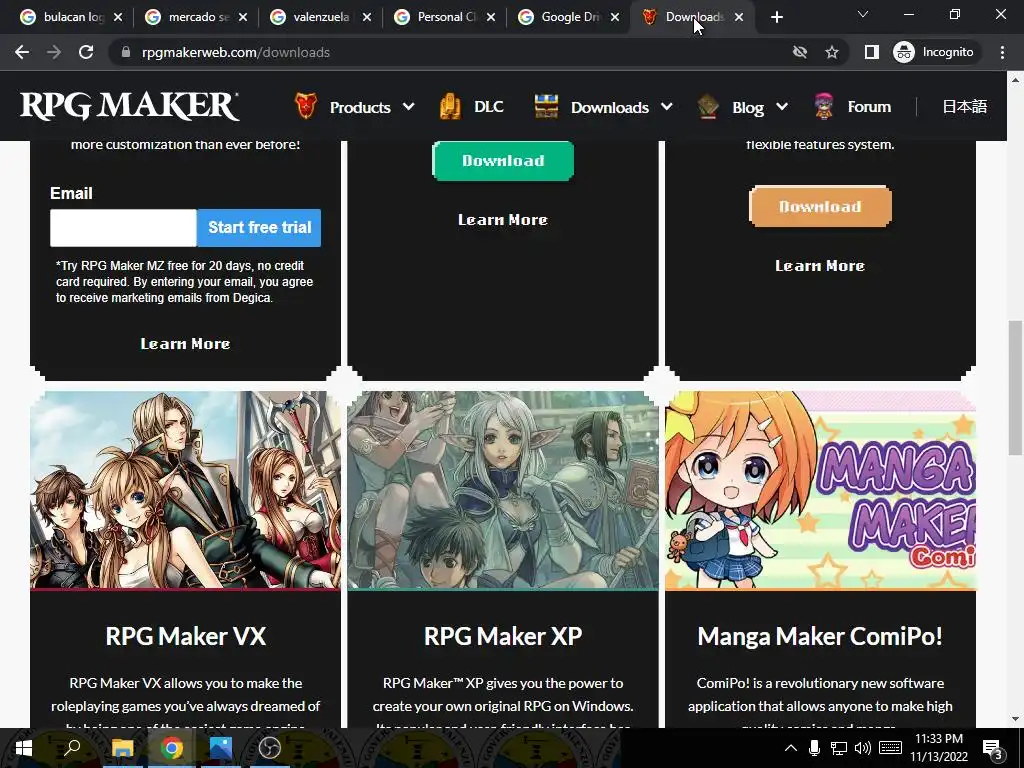Close the Google Drive tab

[615, 18]
